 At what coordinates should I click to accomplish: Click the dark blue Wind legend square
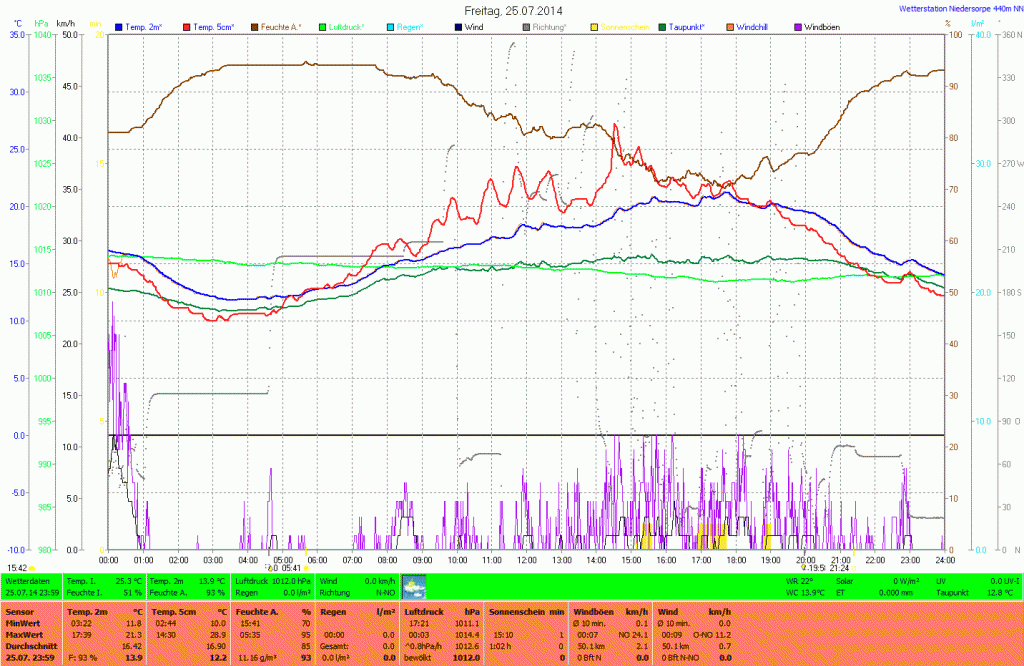pos(458,26)
